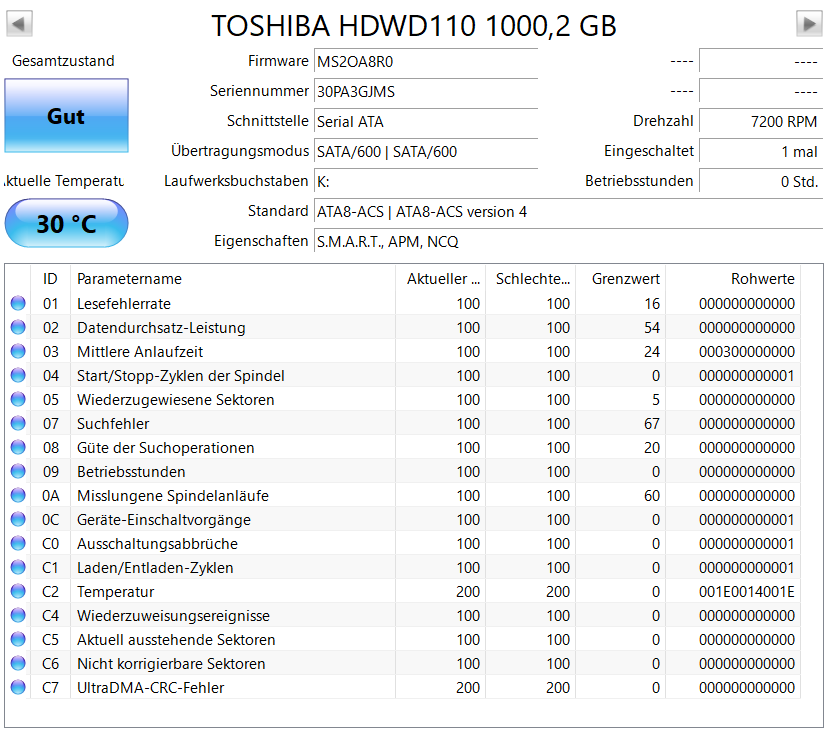Go to next disk with right arrow

(809, 24)
